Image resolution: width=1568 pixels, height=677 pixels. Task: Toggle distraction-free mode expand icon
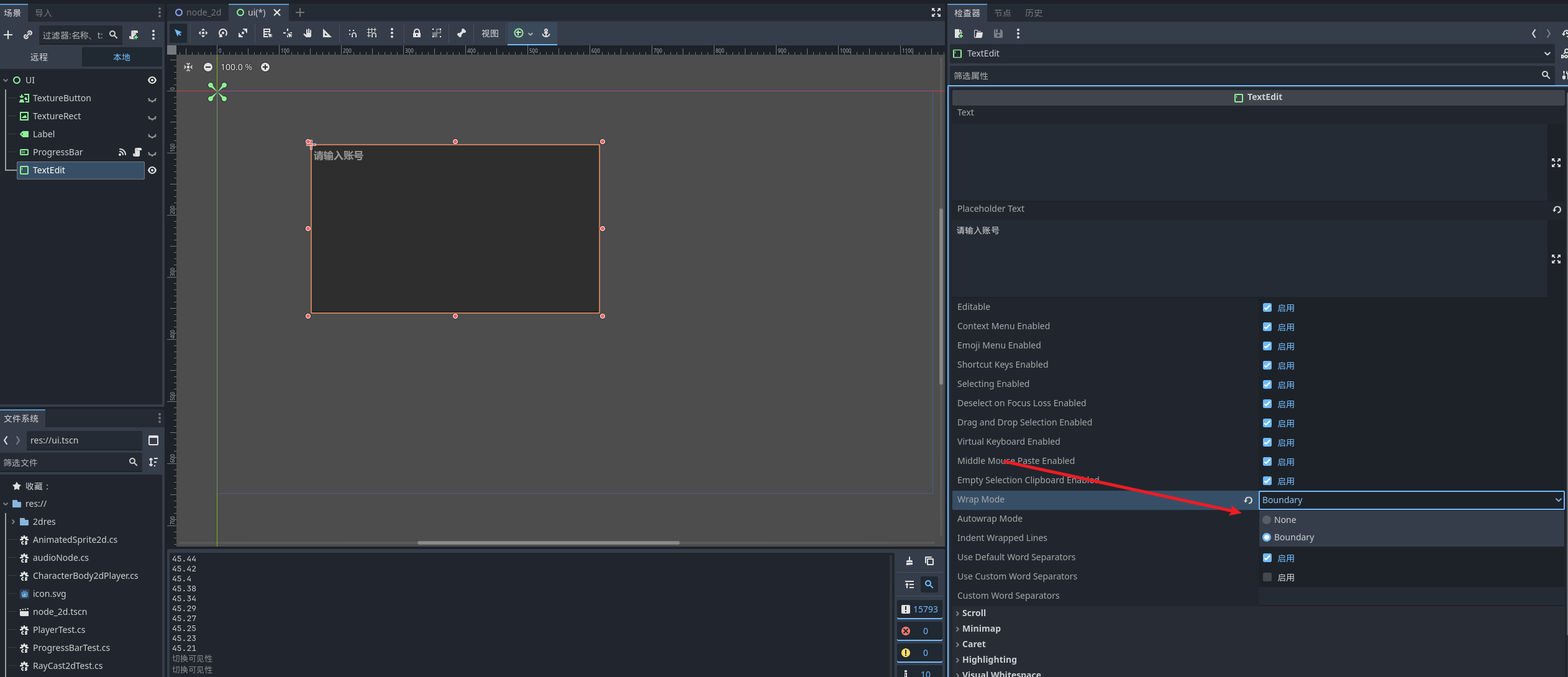(x=936, y=12)
